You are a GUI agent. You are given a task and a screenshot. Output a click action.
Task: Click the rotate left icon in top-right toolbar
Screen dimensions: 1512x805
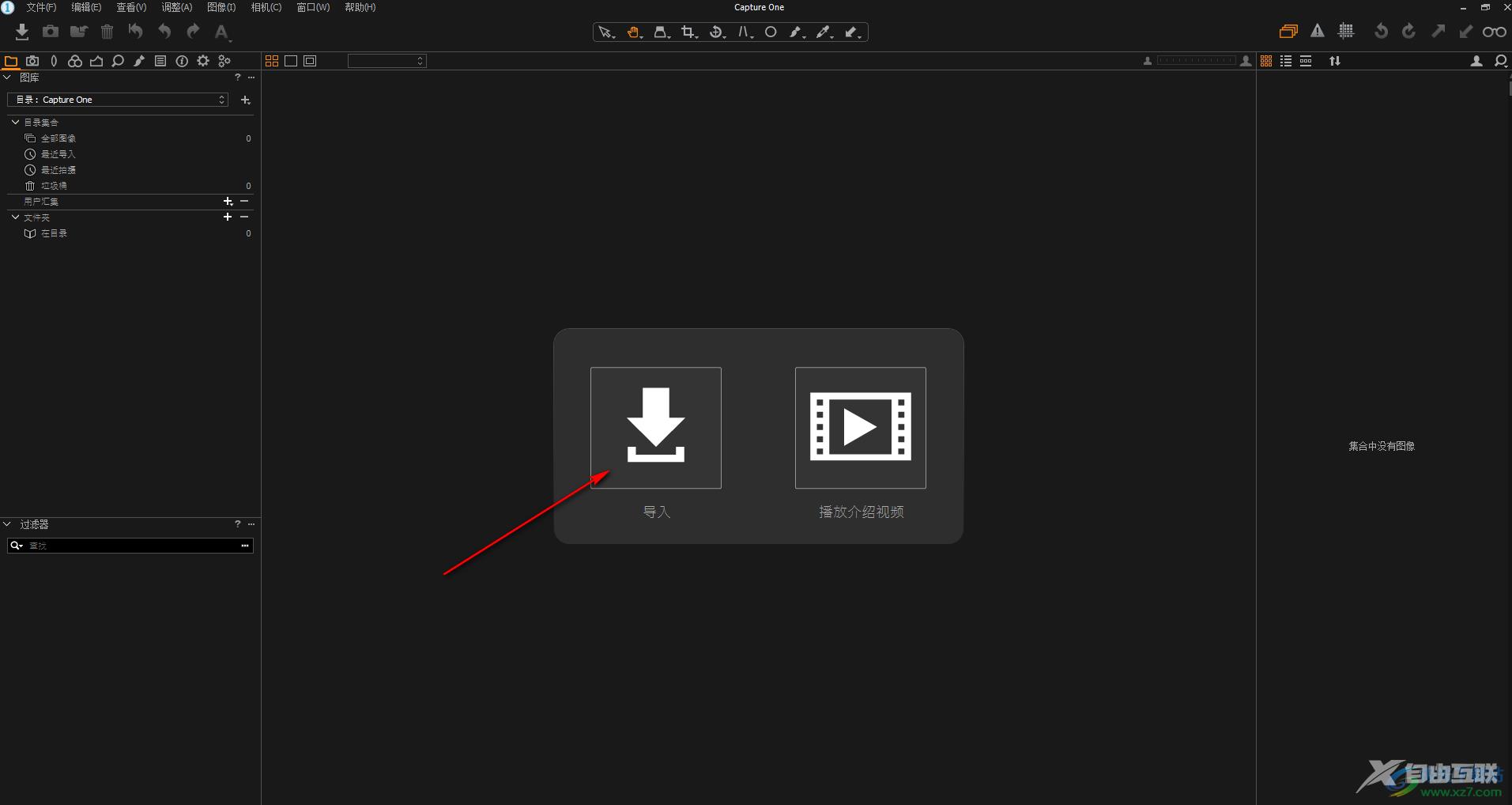tap(1381, 32)
